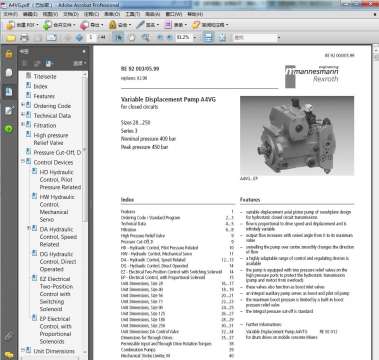Collapse Control Devices bookmark

coord(23,161)
